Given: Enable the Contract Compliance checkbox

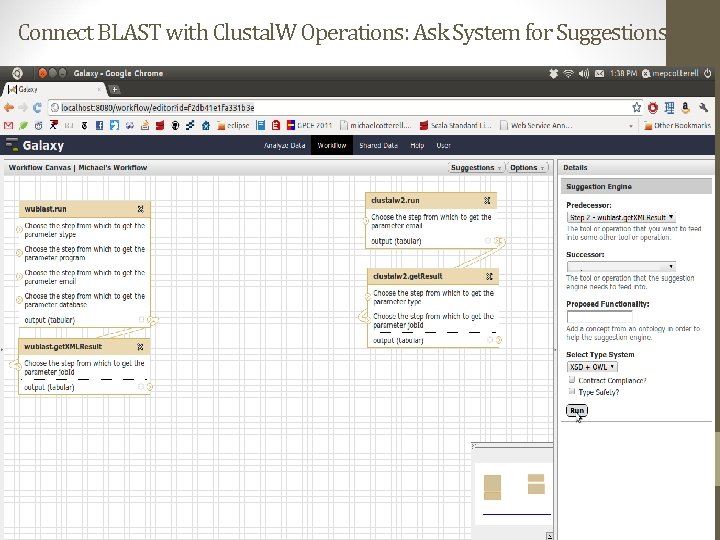Looking at the screenshot, I should pos(572,380).
